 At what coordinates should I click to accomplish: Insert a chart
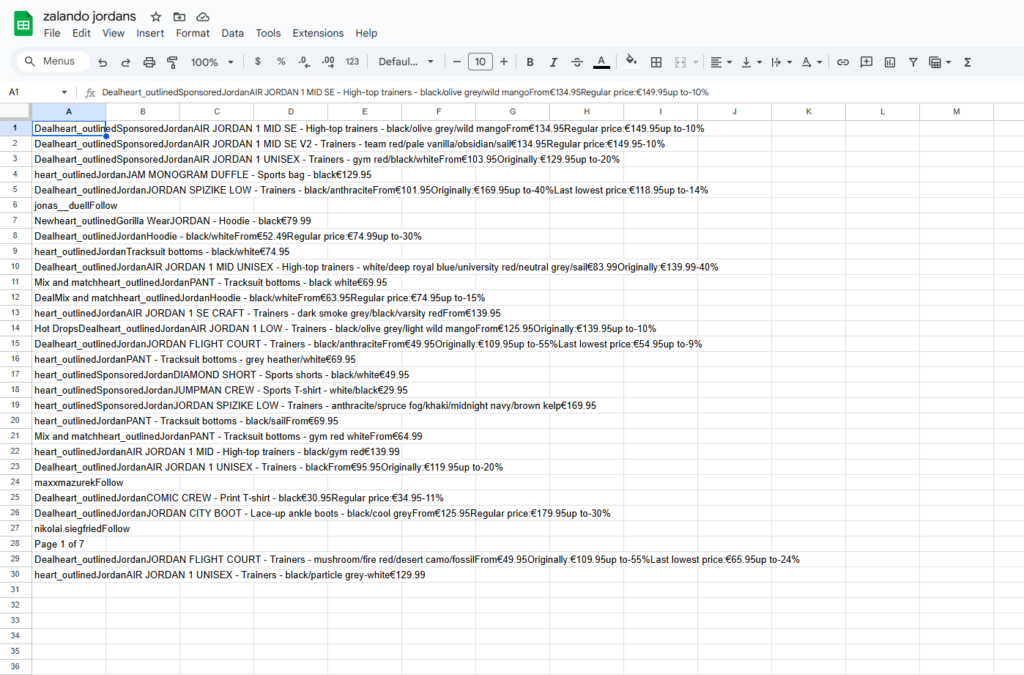pyautogui.click(x=889, y=61)
